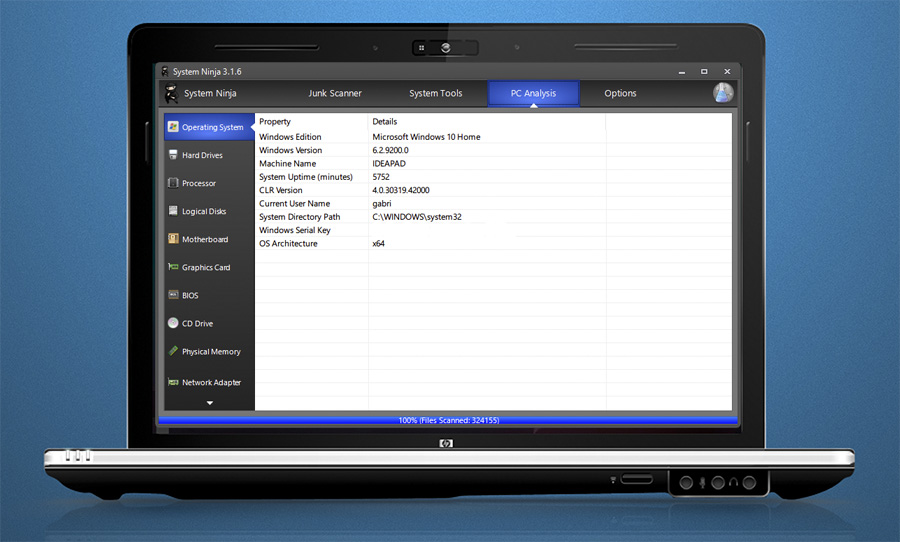The height and width of the screenshot is (542, 900).
Task: Select the Logical Disks category label
Action: pyautogui.click(x=204, y=211)
